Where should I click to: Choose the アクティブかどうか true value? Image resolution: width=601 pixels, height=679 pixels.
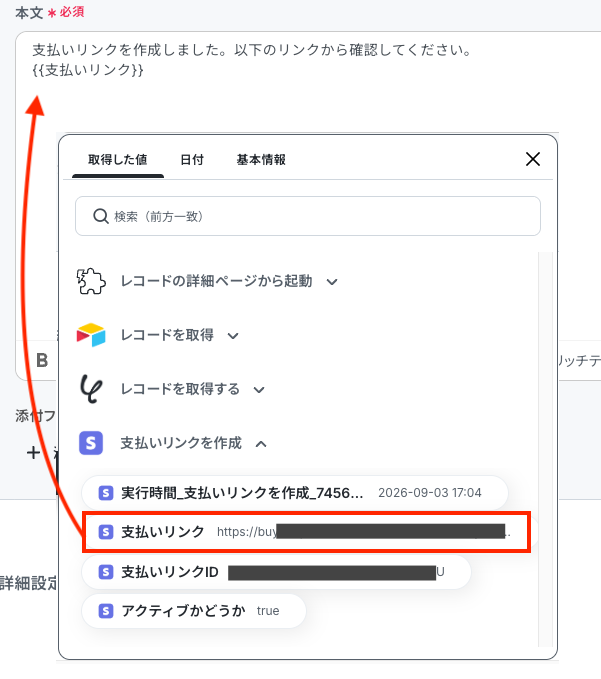pos(194,611)
